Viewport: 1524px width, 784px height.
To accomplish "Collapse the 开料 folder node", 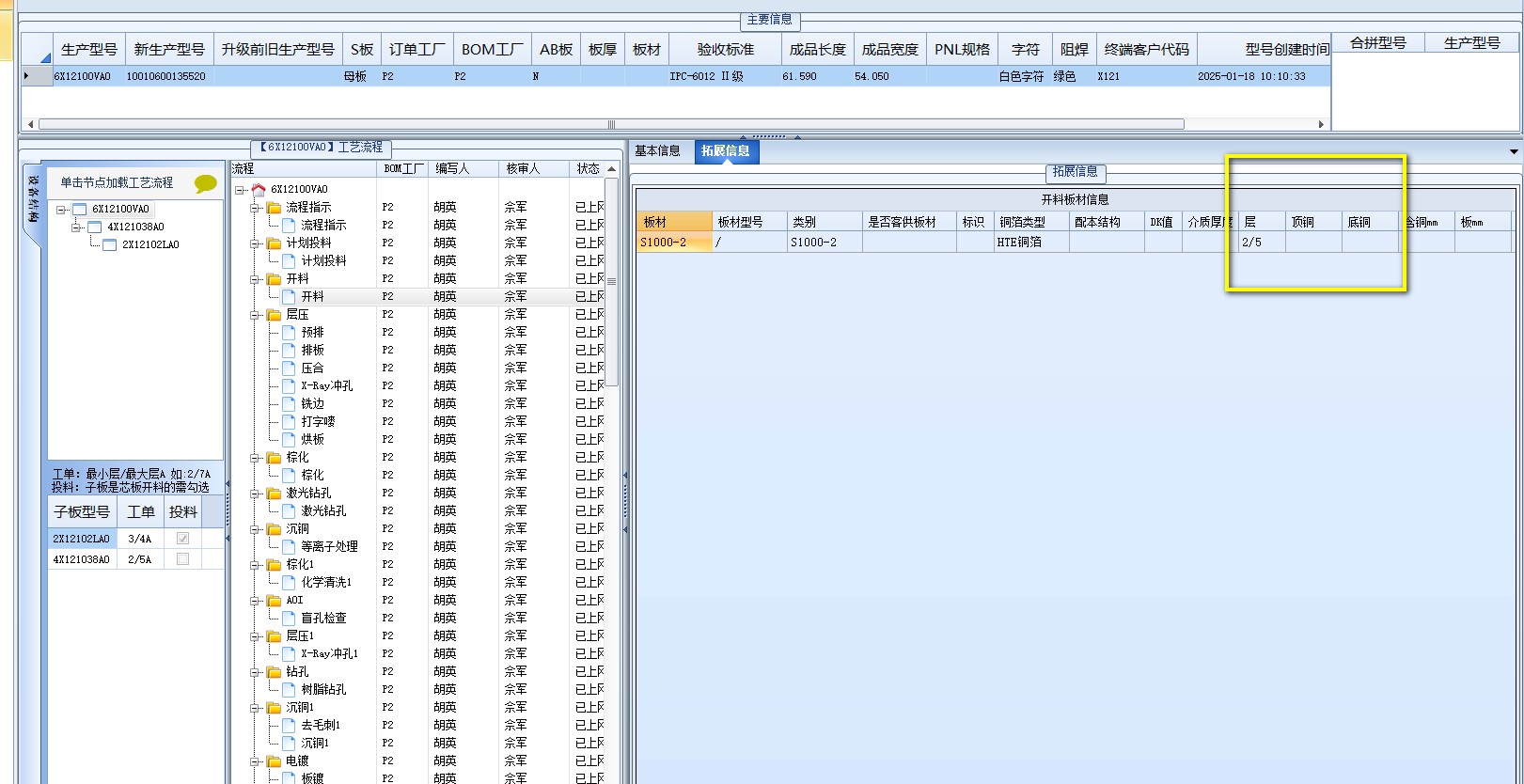I will pyautogui.click(x=255, y=279).
